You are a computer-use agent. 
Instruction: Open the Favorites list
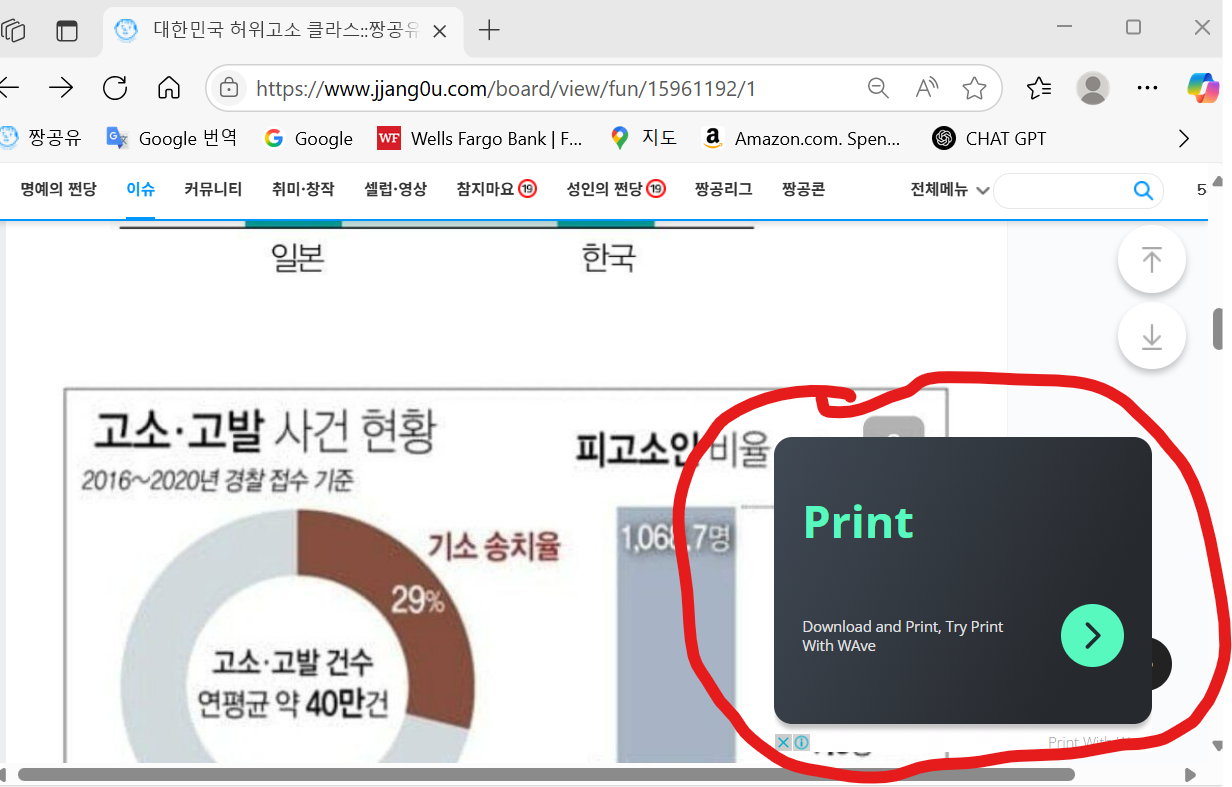(x=1039, y=88)
